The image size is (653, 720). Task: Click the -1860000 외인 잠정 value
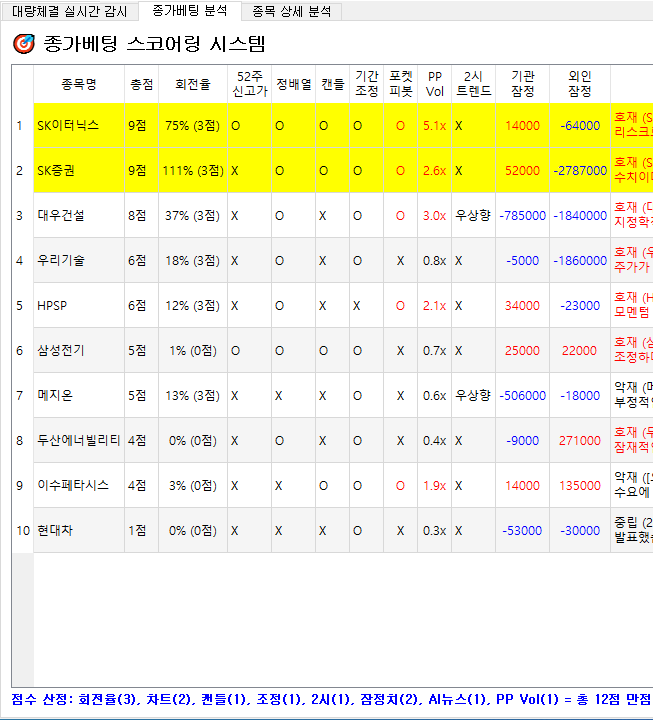pos(580,260)
